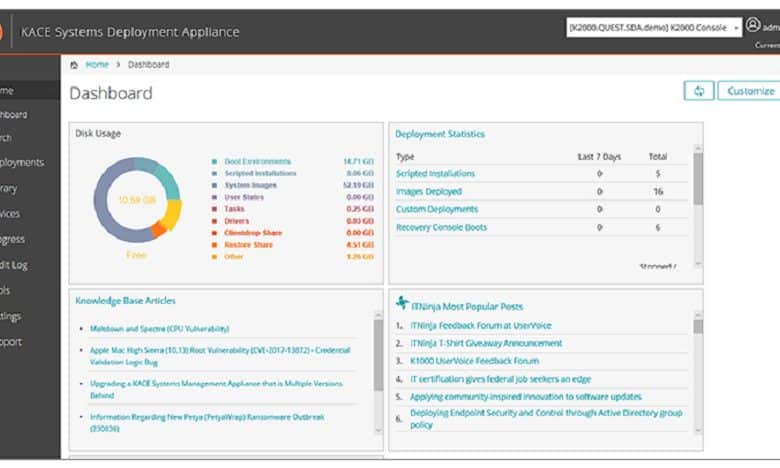
Task: Click the Dashboard breadcrumb text
Action: (x=148, y=65)
